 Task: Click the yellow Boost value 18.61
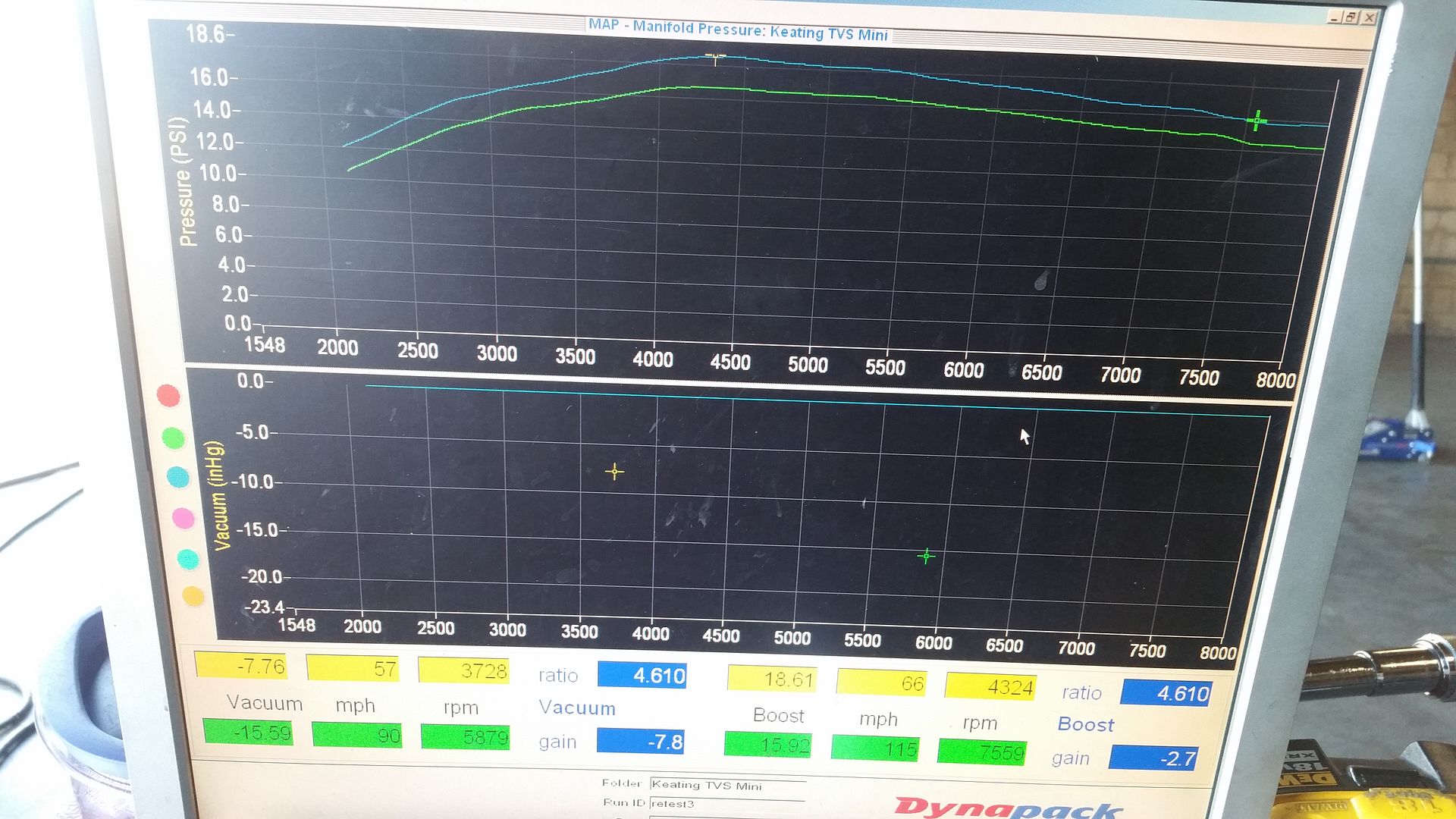click(772, 678)
